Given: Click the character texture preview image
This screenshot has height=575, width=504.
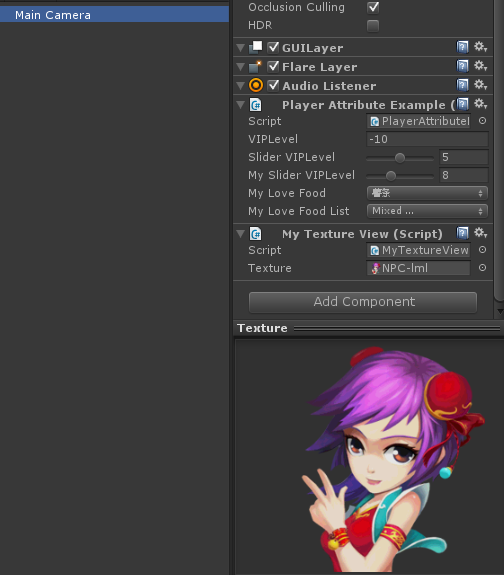Looking at the screenshot, I should pyautogui.click(x=393, y=458).
